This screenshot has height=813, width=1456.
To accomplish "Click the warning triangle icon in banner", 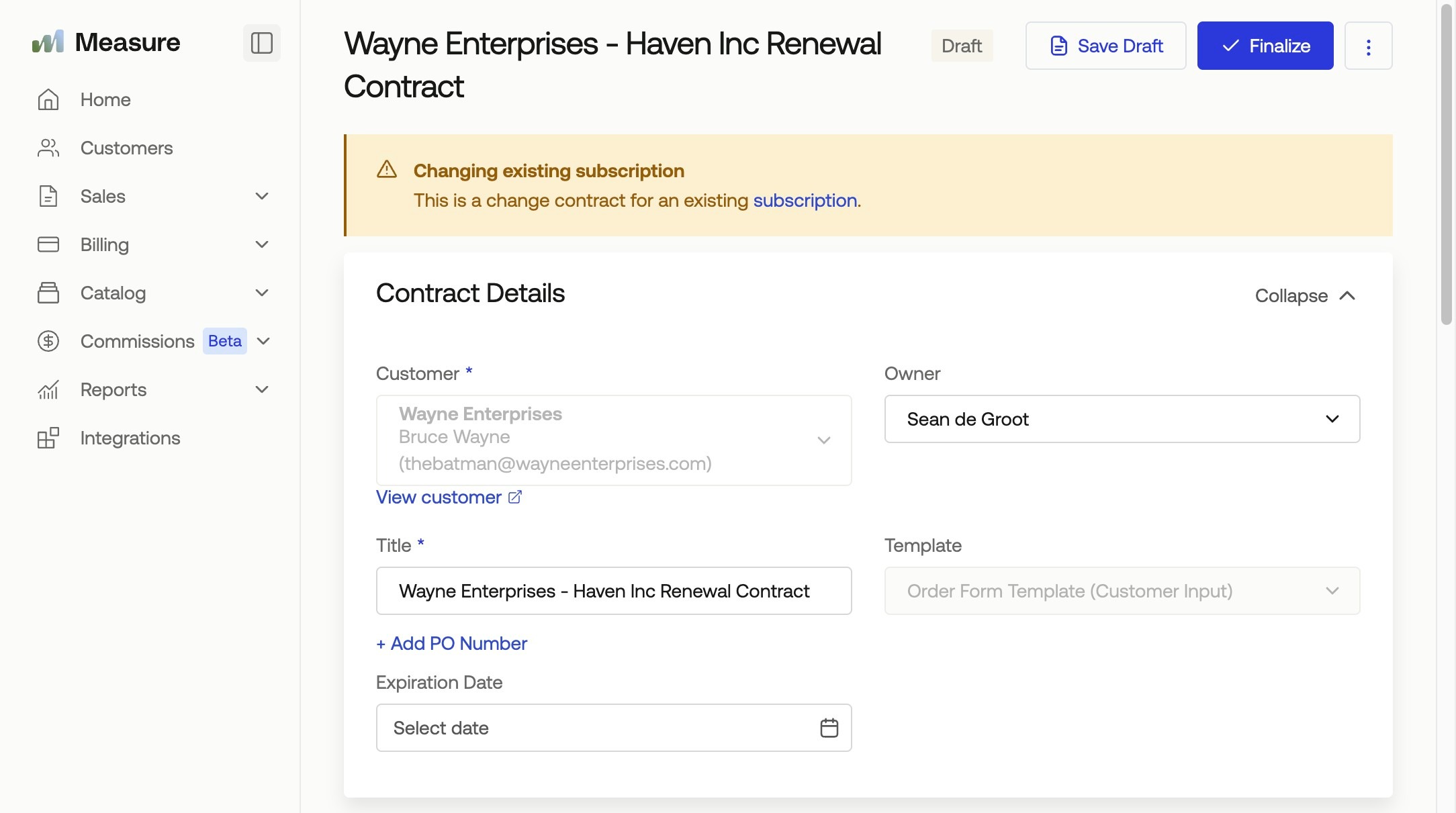I will tap(387, 169).
